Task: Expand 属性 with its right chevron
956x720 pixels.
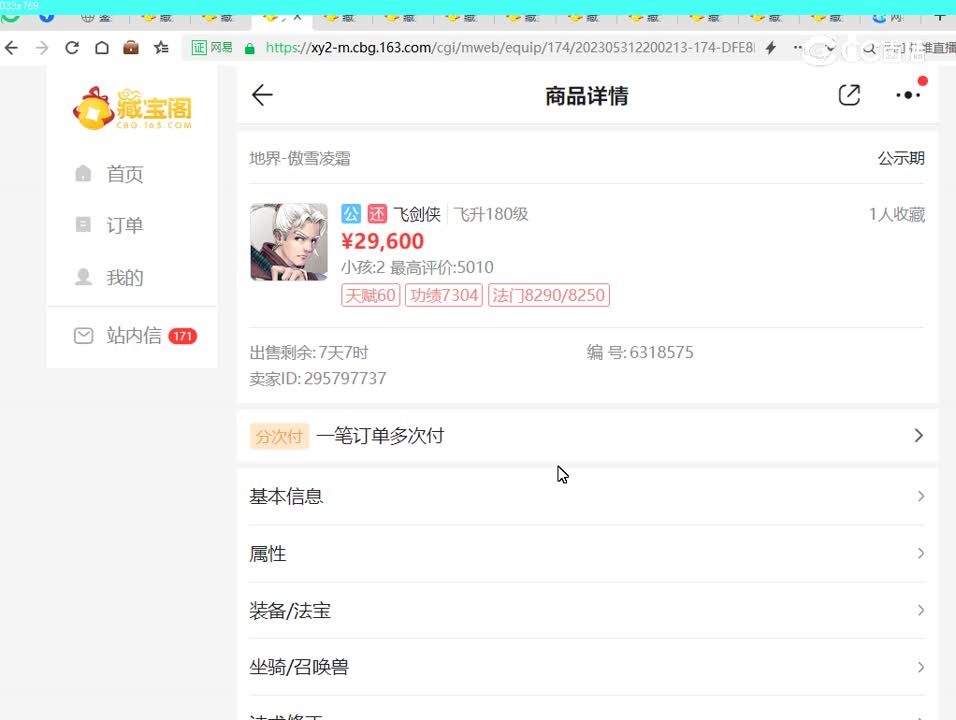Action: click(x=921, y=554)
